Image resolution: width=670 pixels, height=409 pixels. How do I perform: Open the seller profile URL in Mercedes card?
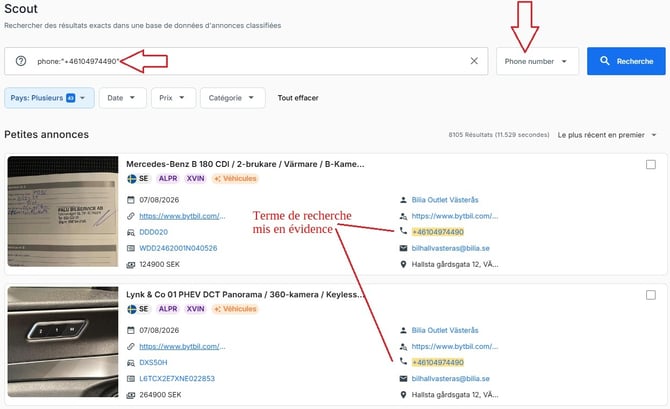(x=455, y=216)
